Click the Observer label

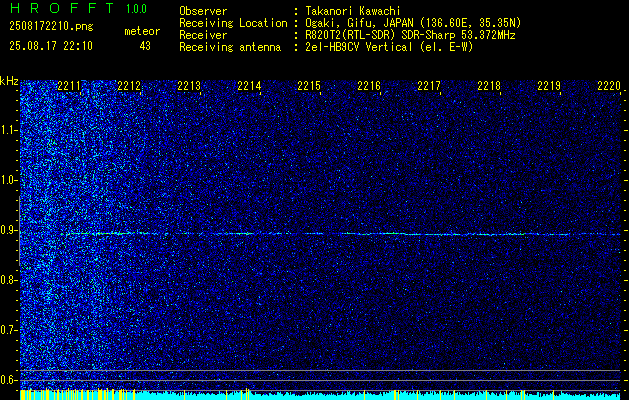coord(203,11)
